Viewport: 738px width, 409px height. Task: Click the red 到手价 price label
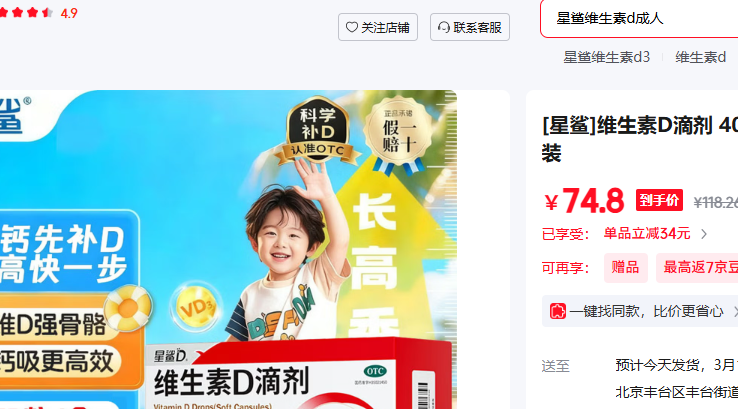659,200
